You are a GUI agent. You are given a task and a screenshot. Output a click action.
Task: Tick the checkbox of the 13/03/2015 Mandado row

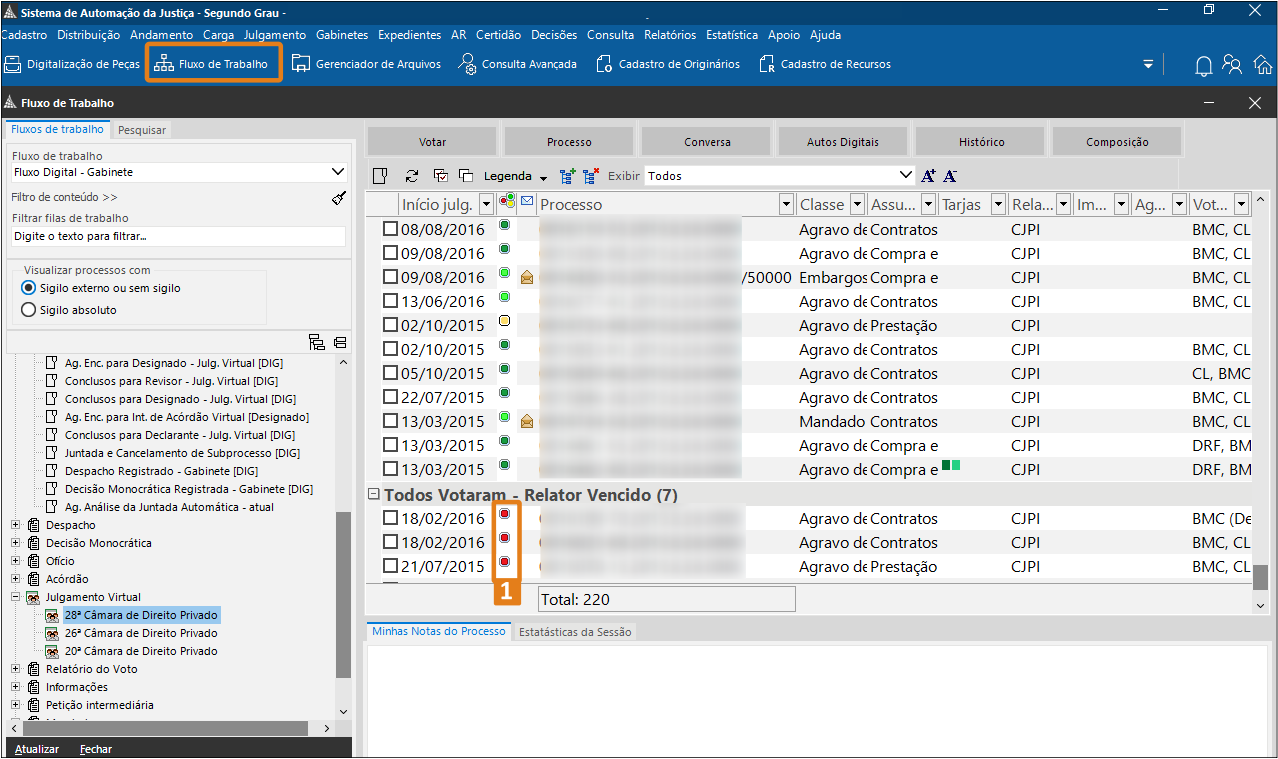coord(391,422)
